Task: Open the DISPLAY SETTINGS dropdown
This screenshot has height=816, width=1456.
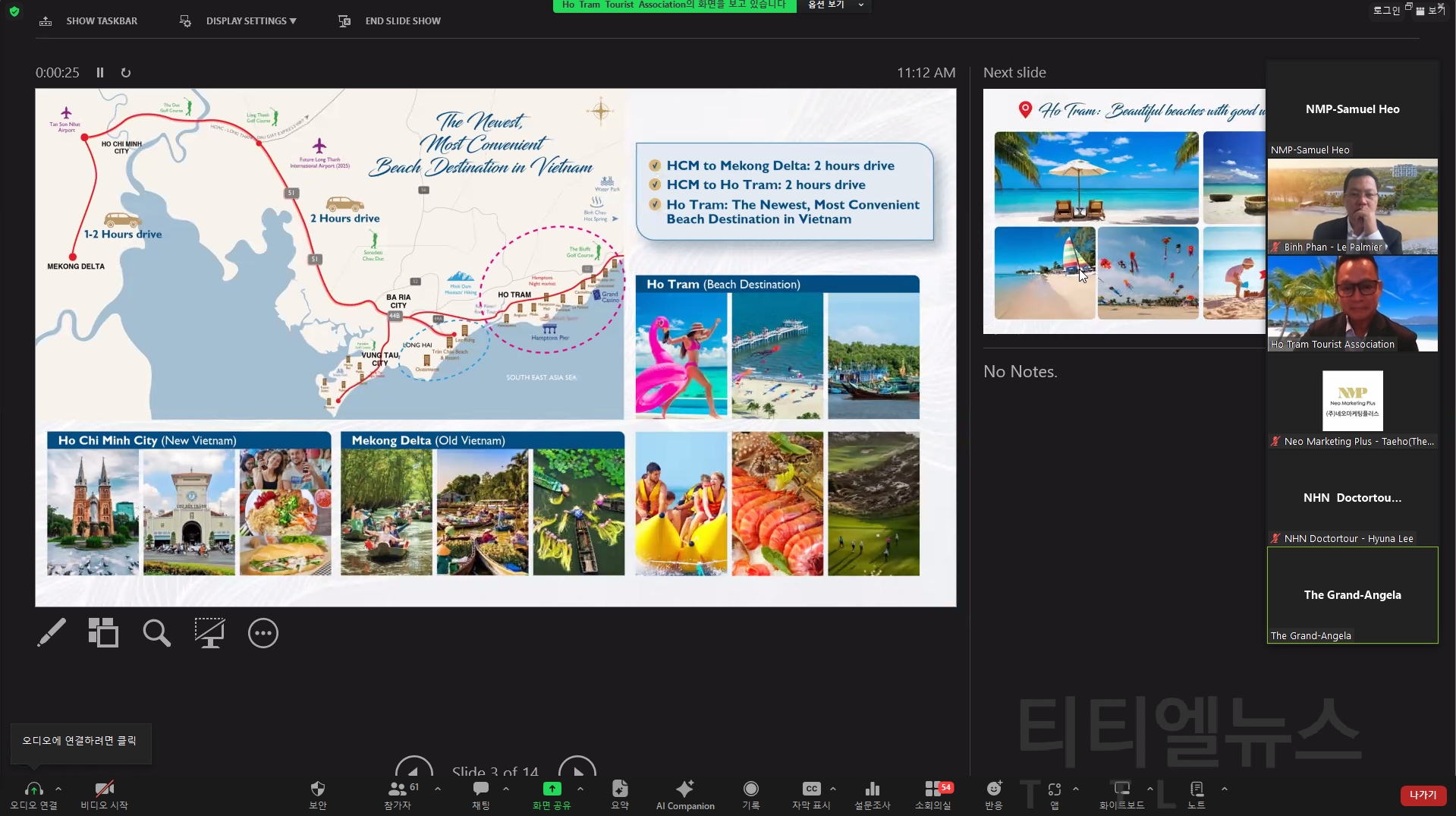Action: [237, 21]
